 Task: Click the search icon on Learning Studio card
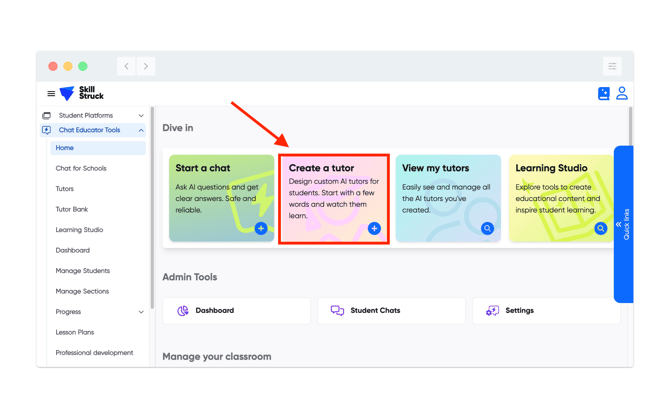[x=600, y=229]
